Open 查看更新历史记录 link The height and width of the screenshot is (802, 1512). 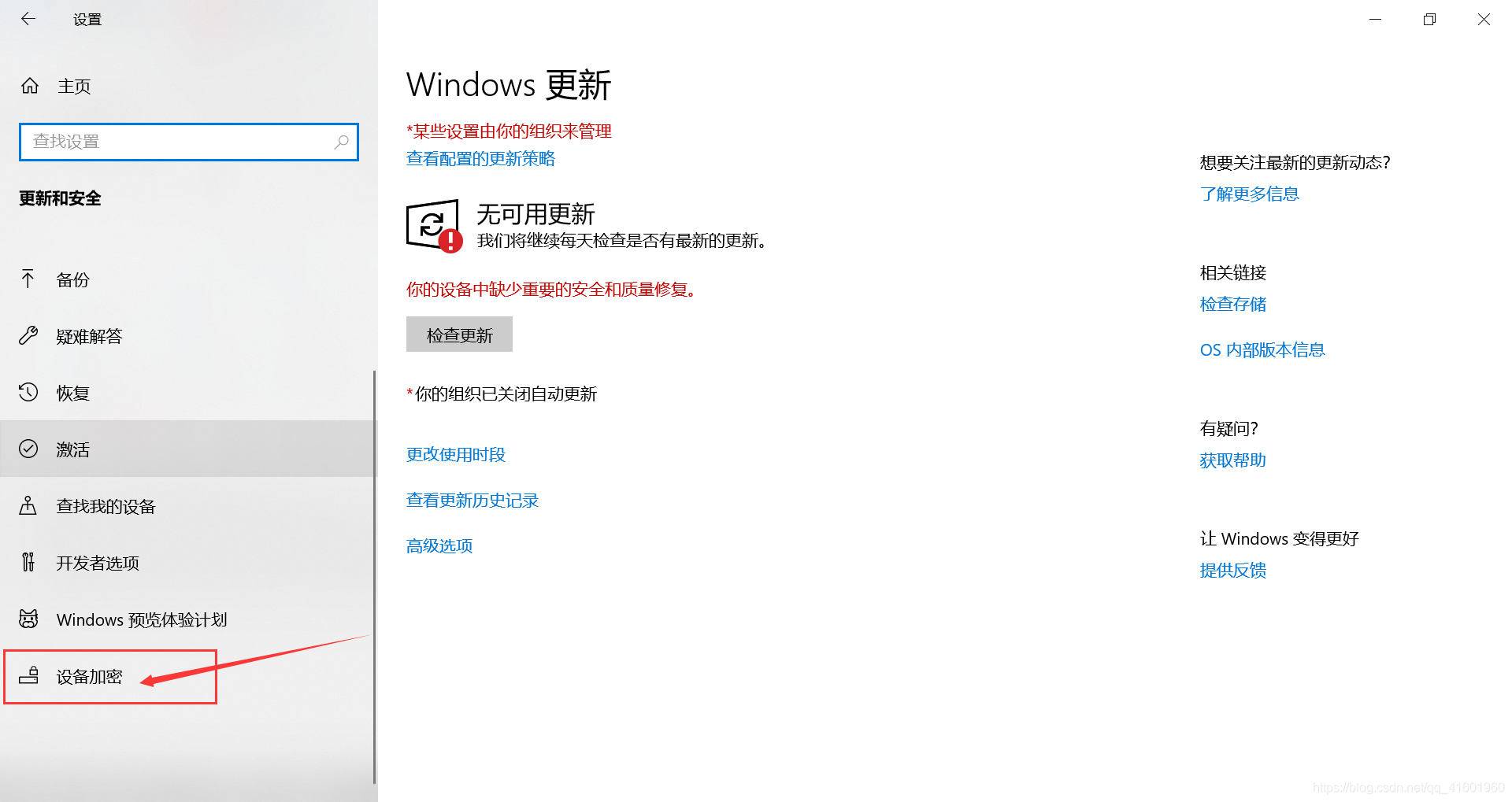pos(472,500)
